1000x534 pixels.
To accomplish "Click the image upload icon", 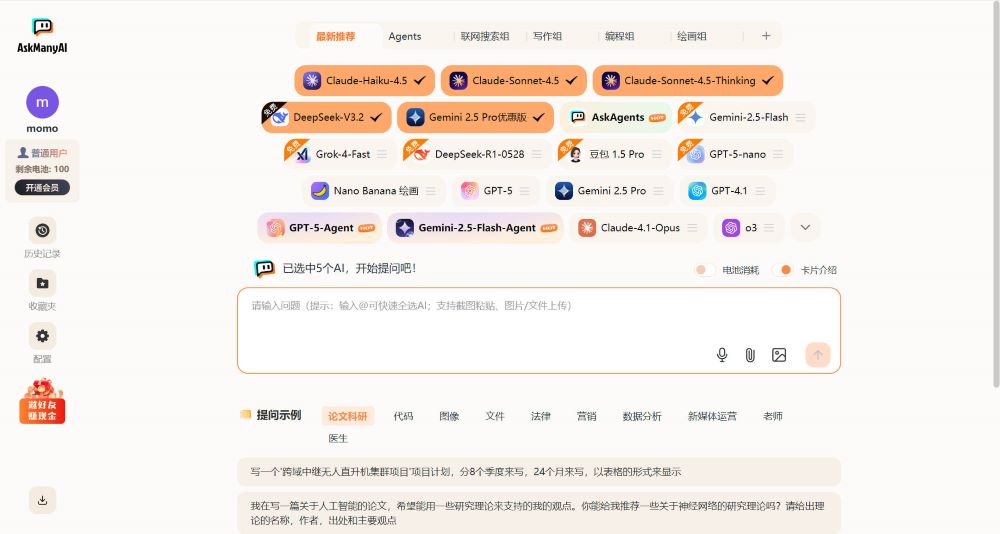I will coord(779,355).
